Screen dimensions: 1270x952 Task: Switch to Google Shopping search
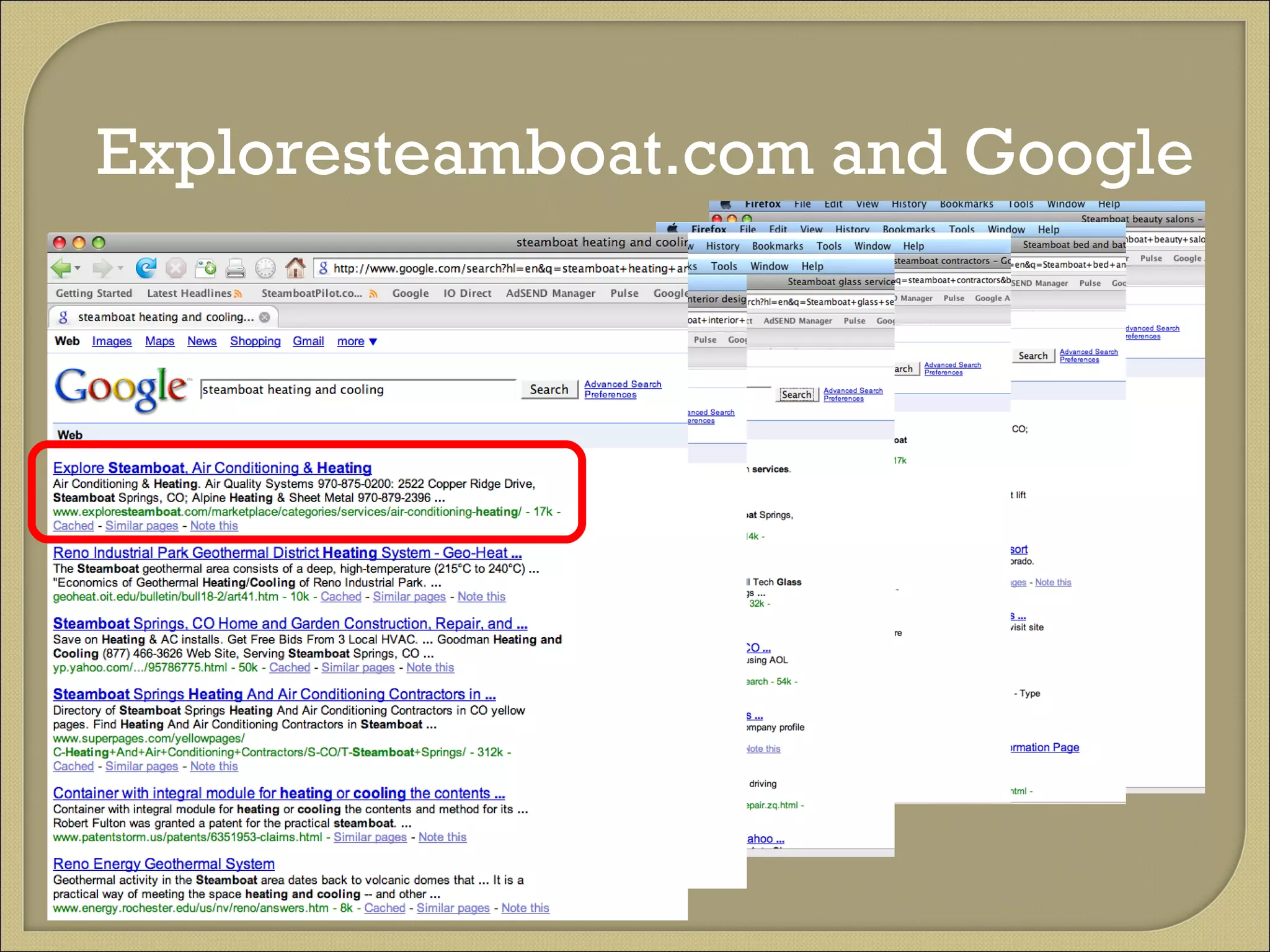255,342
